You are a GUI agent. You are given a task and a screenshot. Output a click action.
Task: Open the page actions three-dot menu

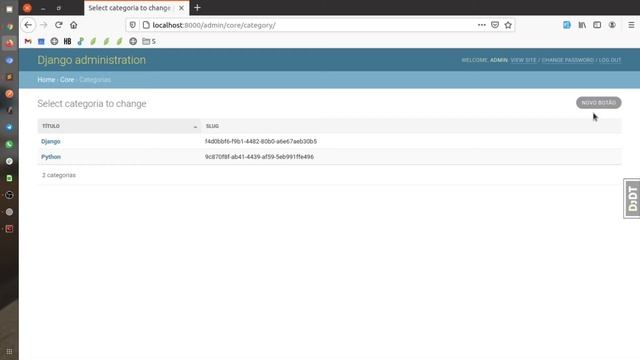[x=482, y=25]
